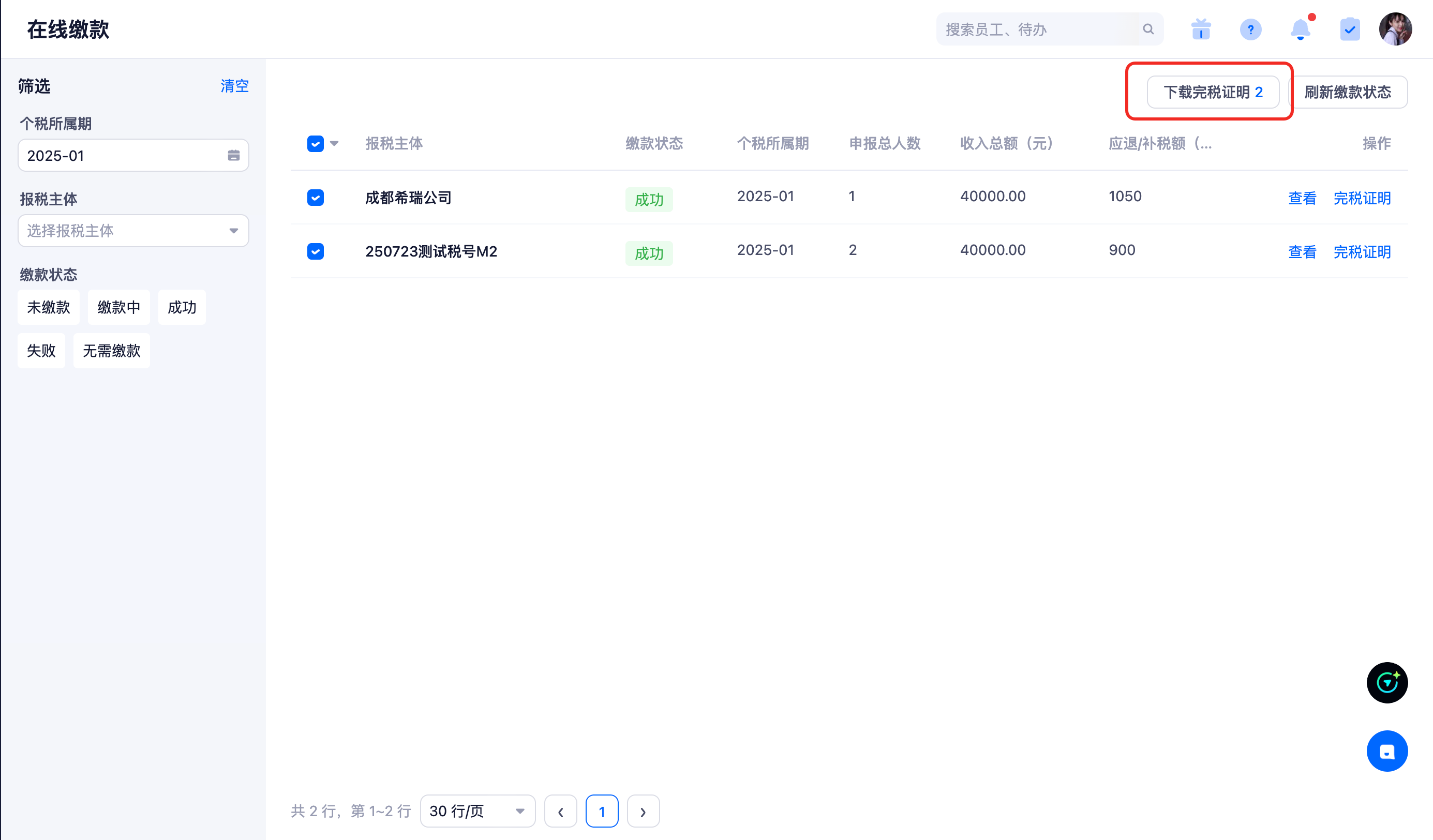
Task: Click the search magnifier icon
Action: (1148, 29)
